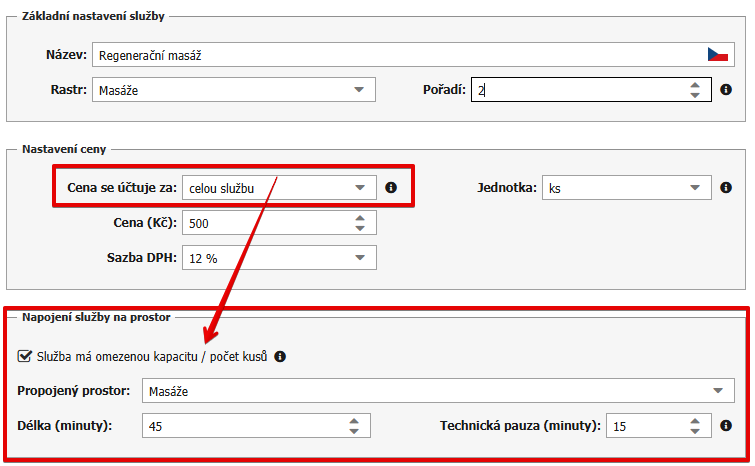755x466 pixels.
Task: Click info icon next to Jednotka dropdown
Action: tap(725, 187)
